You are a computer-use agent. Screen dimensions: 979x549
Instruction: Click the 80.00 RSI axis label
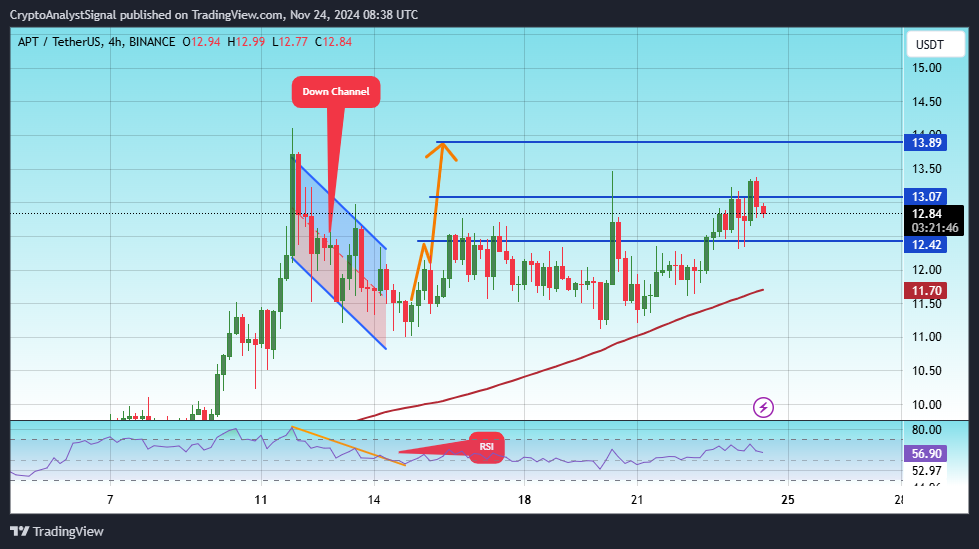927,430
